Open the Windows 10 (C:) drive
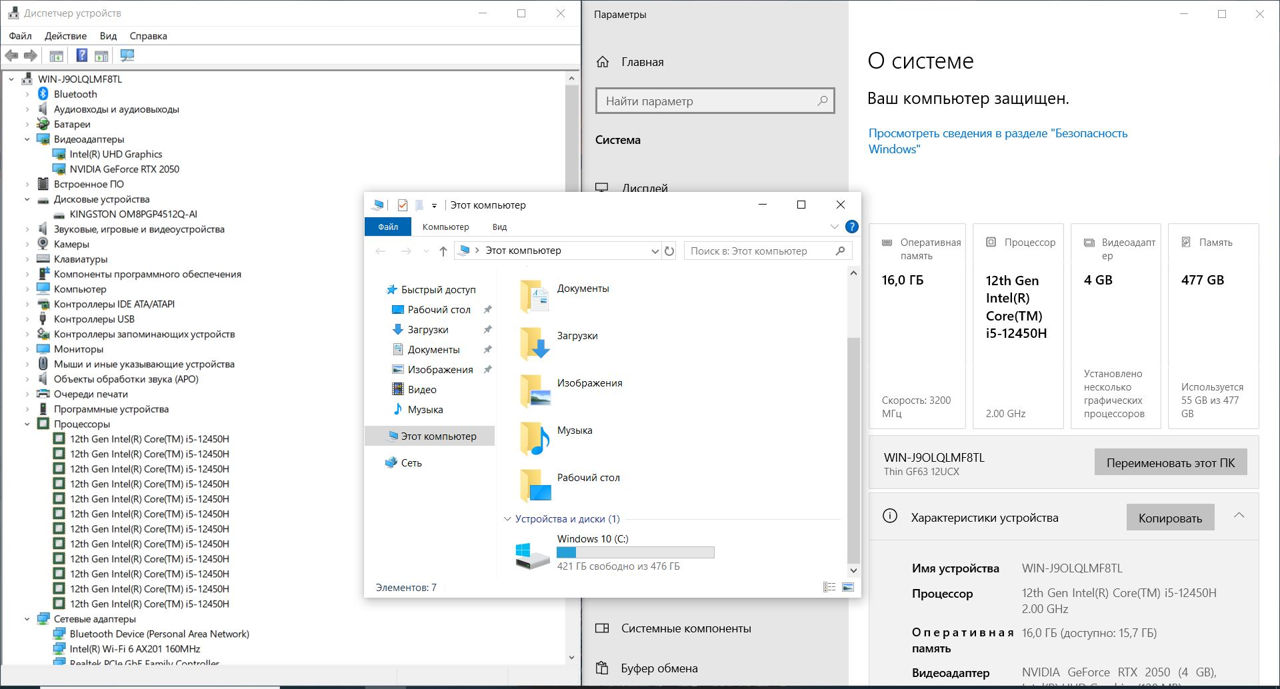Image resolution: width=1280 pixels, height=689 pixels. pyautogui.click(x=592, y=540)
